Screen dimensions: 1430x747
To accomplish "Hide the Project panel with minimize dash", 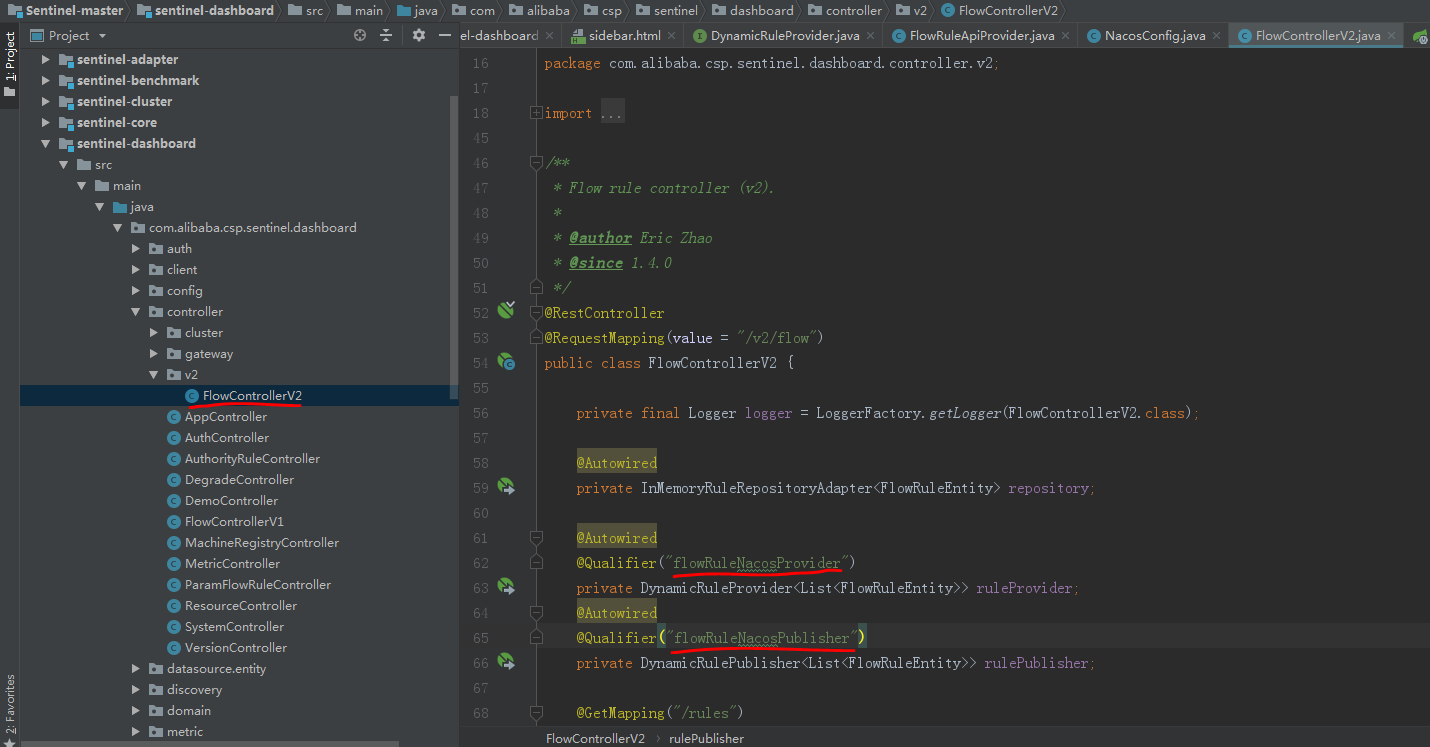I will pos(445,35).
